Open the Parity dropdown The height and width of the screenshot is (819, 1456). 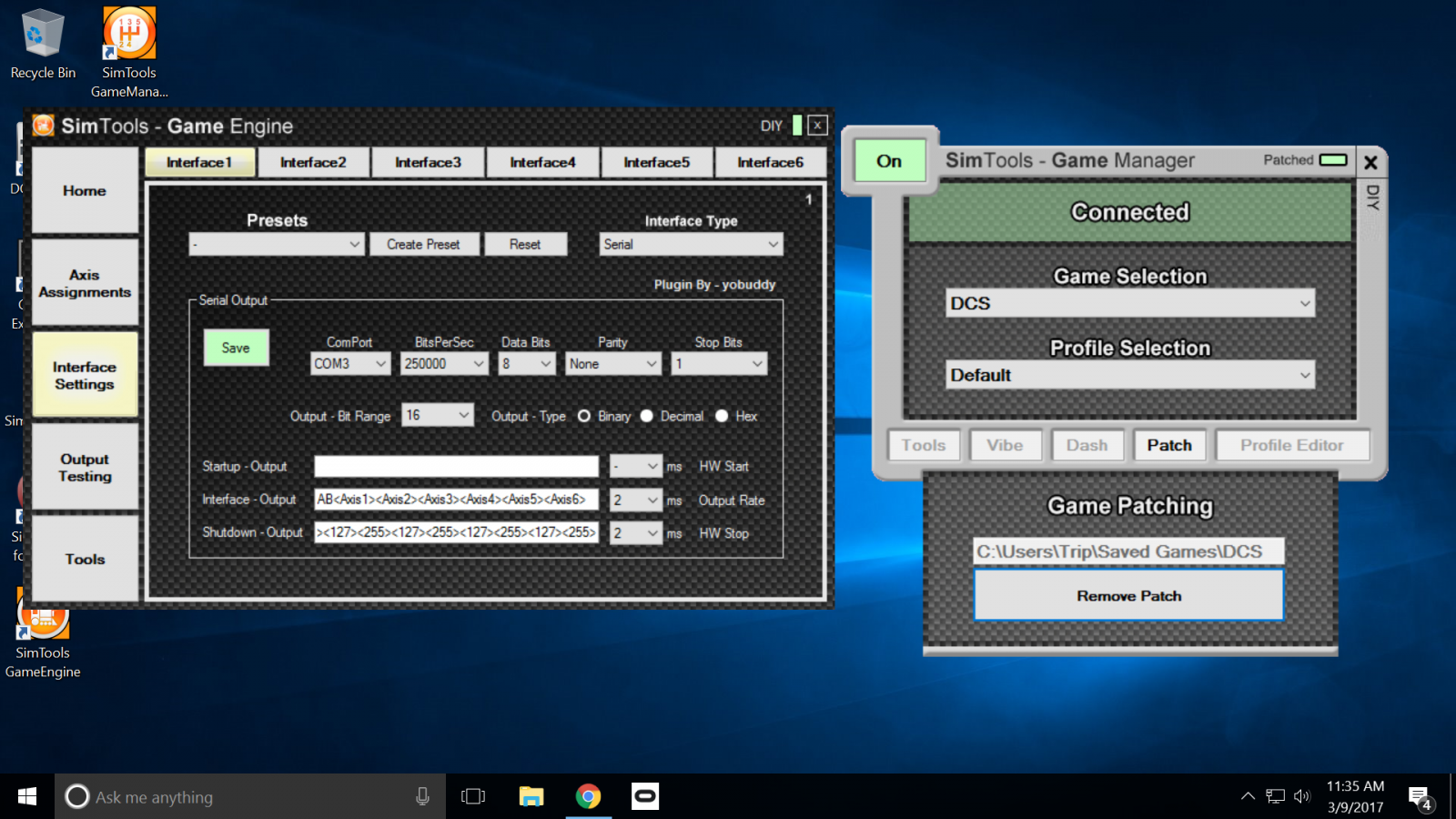coord(613,364)
